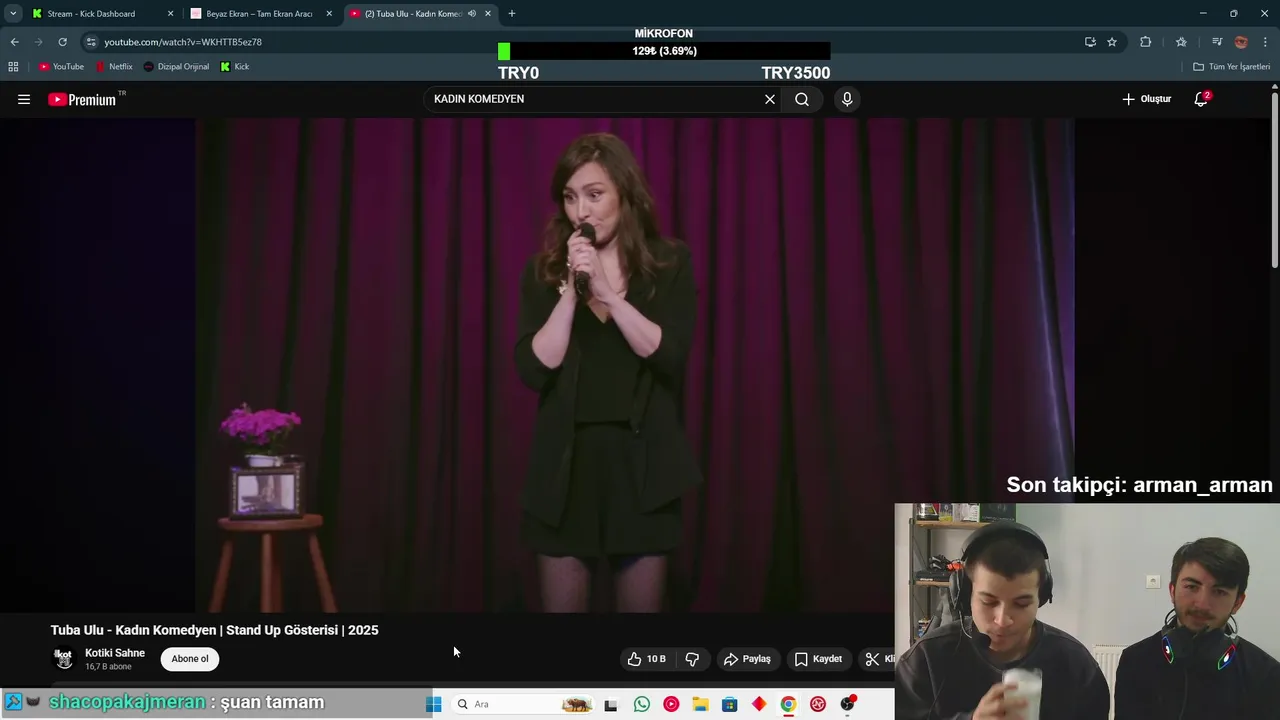1280x720 pixels.
Task: Click the video player frame
Action: (635, 365)
